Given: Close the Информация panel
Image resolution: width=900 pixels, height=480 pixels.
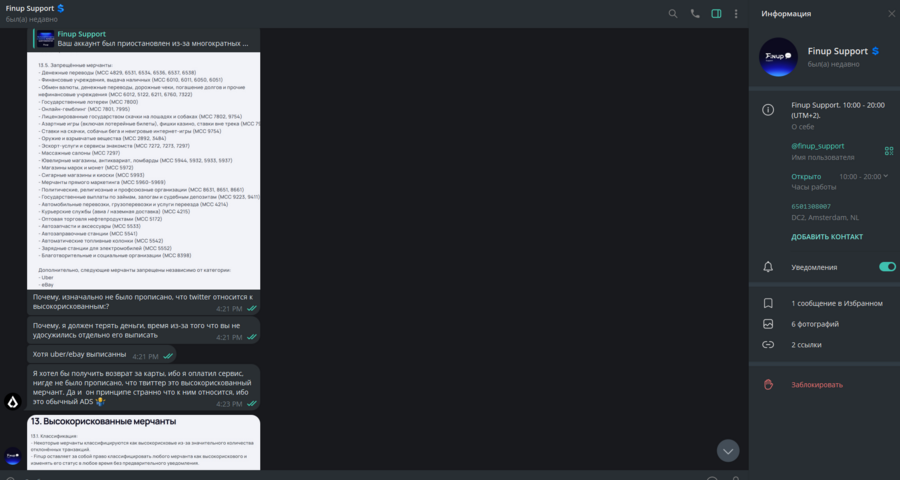Looking at the screenshot, I should coord(891,14).
